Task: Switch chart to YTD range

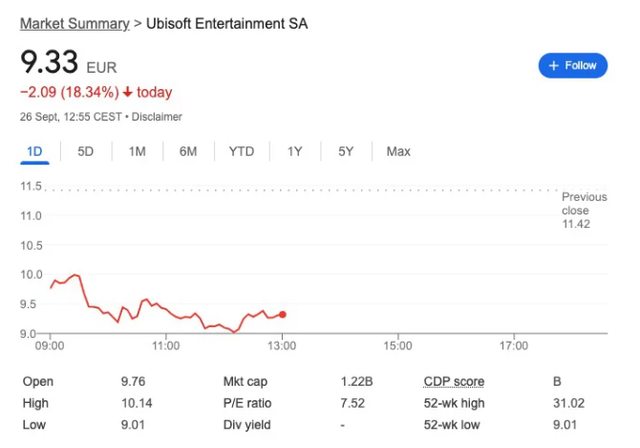Action: (241, 152)
